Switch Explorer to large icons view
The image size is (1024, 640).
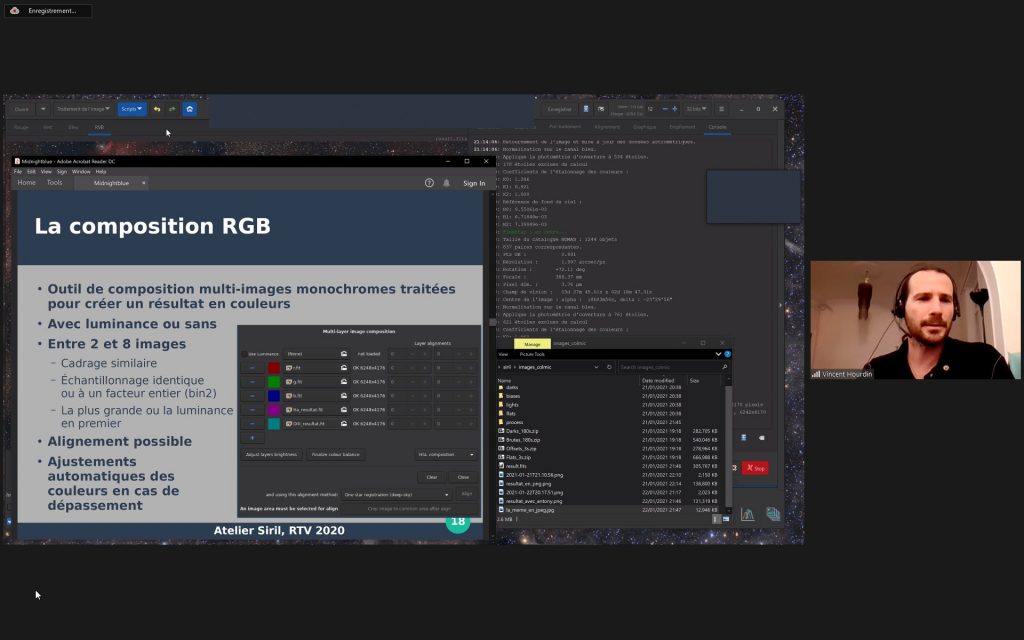(726, 519)
